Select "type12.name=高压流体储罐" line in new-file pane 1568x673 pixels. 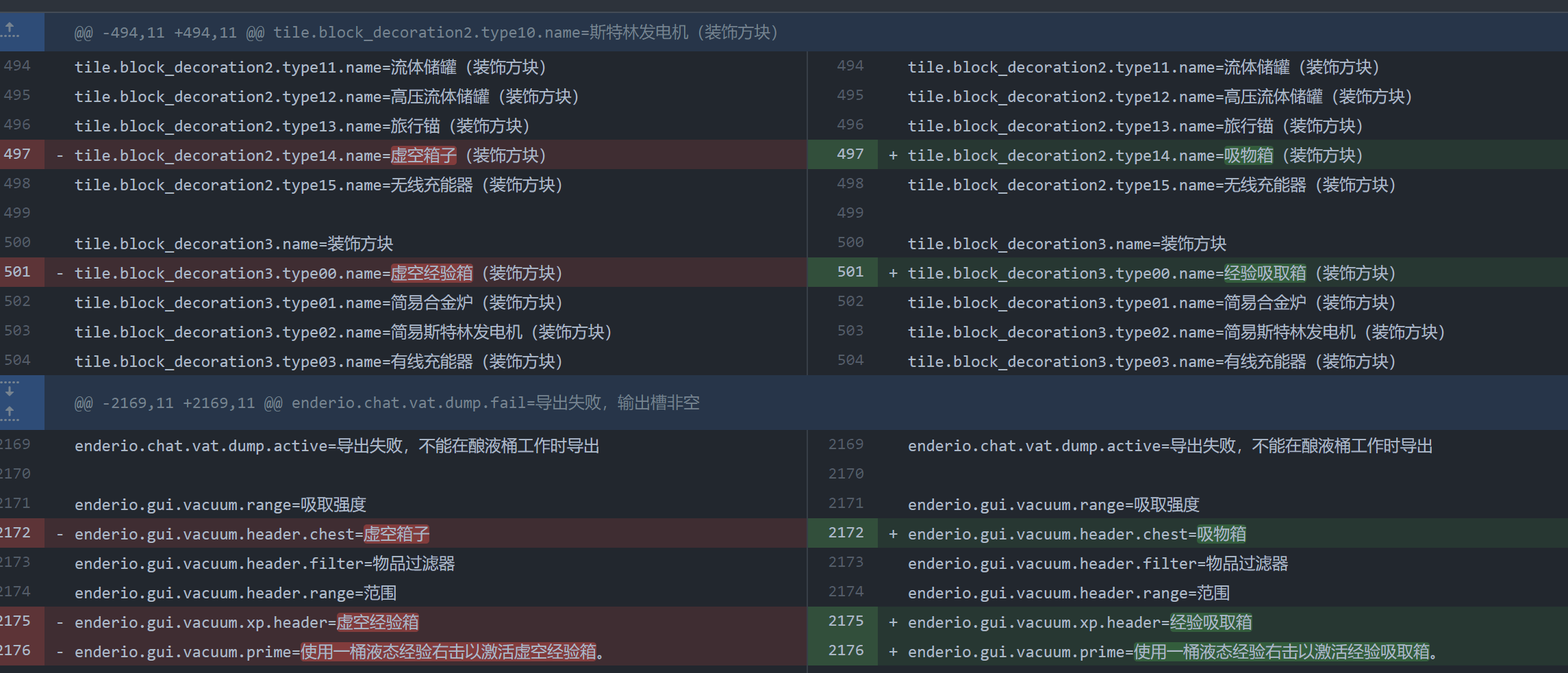click(1160, 97)
